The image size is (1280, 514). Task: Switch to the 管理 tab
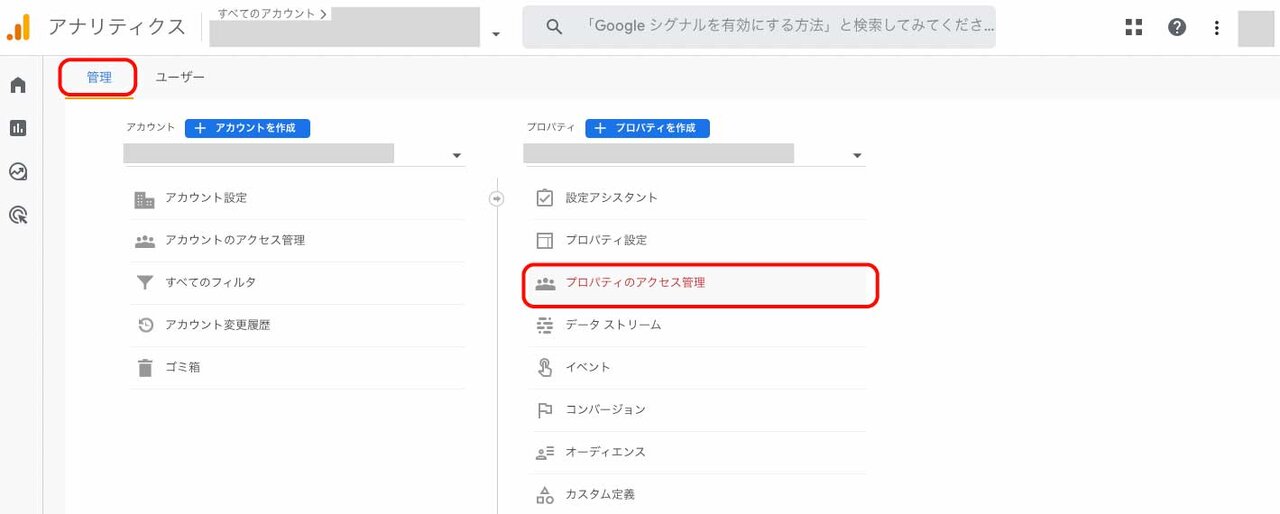coord(99,77)
